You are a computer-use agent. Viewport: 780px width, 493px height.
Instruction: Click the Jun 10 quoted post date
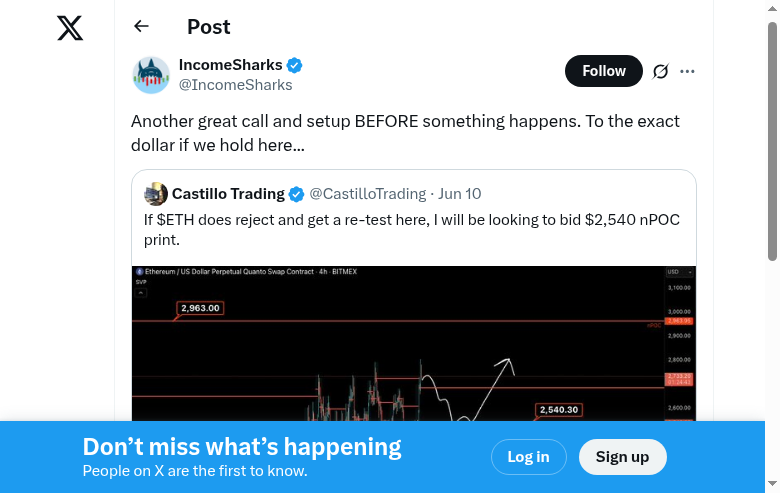tap(460, 194)
